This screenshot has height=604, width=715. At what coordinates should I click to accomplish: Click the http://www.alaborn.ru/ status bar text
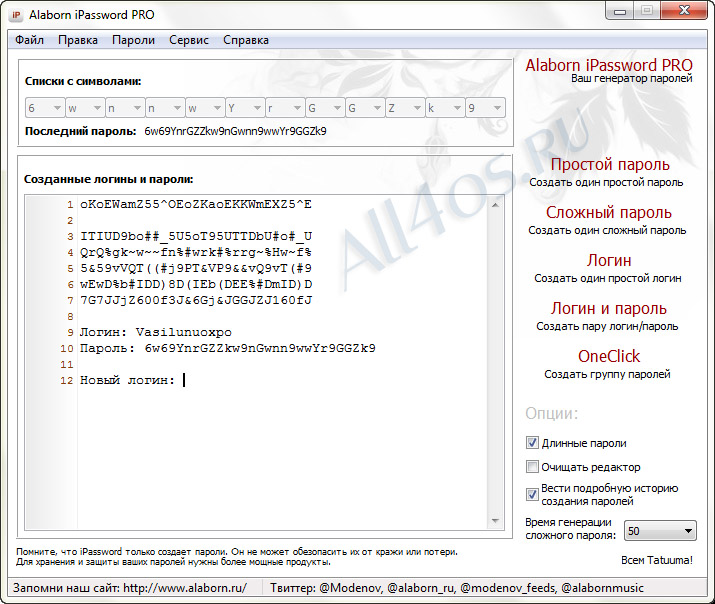pos(185,588)
